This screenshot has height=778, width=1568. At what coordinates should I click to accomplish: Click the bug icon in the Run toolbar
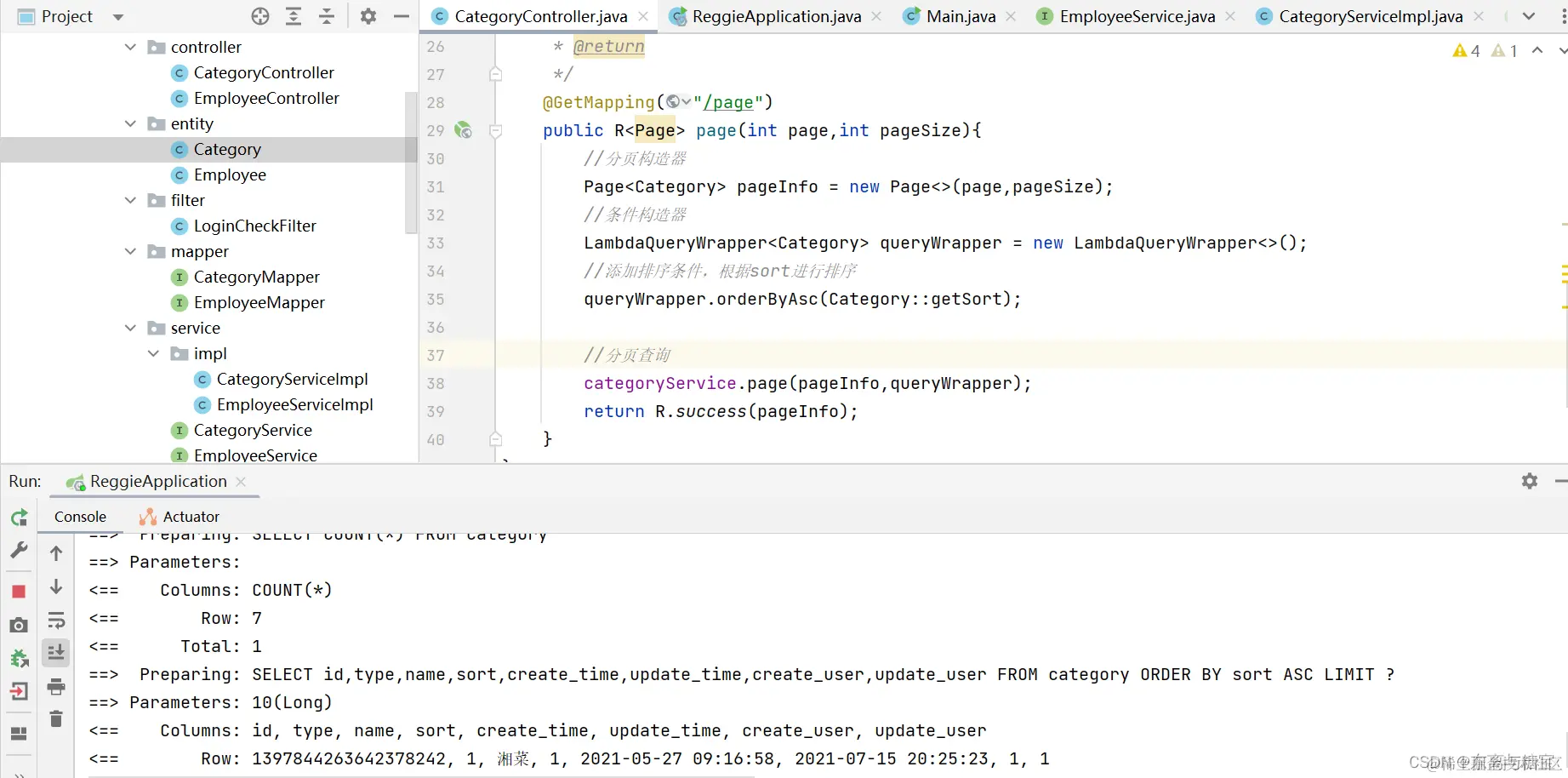[19, 658]
